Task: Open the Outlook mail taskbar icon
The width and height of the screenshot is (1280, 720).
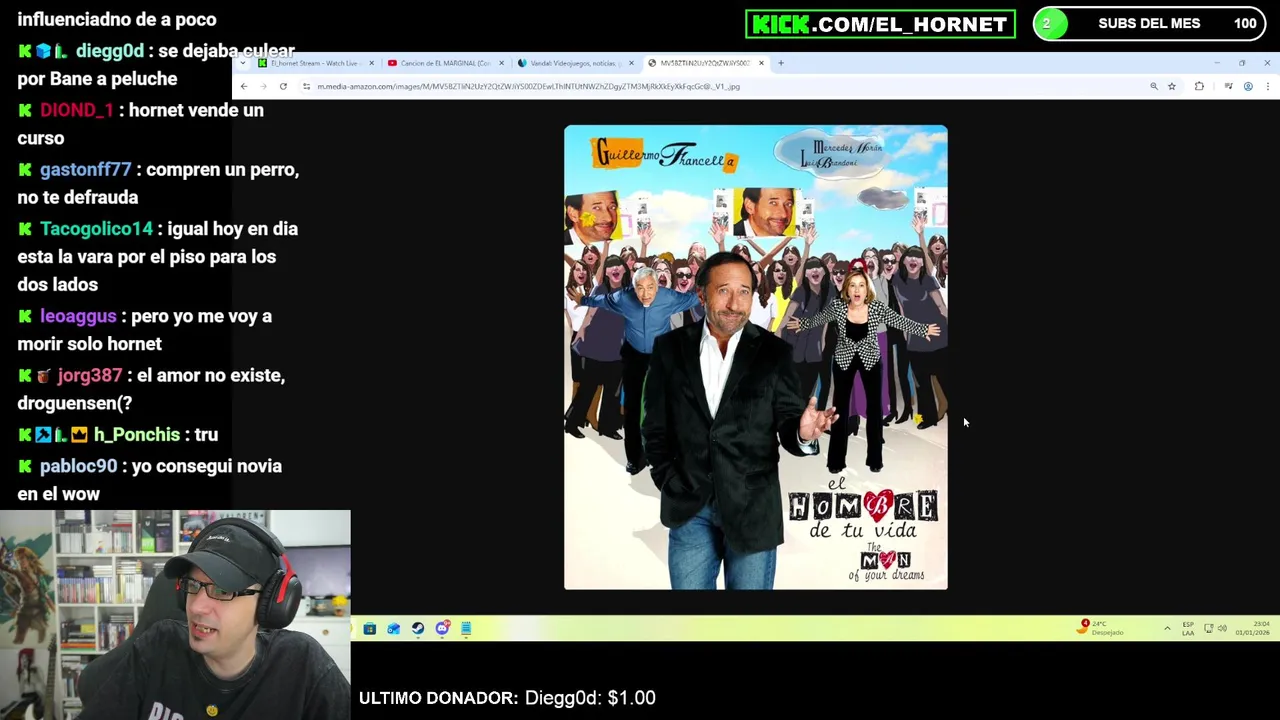Action: tap(394, 628)
